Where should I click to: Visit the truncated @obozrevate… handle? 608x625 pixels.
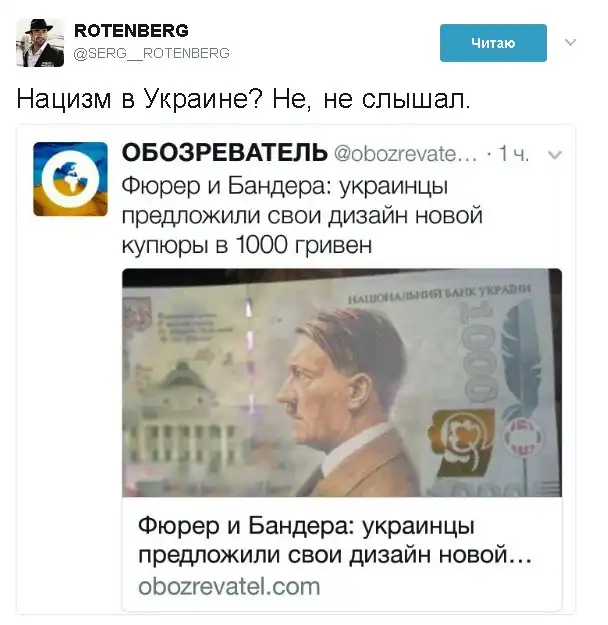pyautogui.click(x=405, y=153)
